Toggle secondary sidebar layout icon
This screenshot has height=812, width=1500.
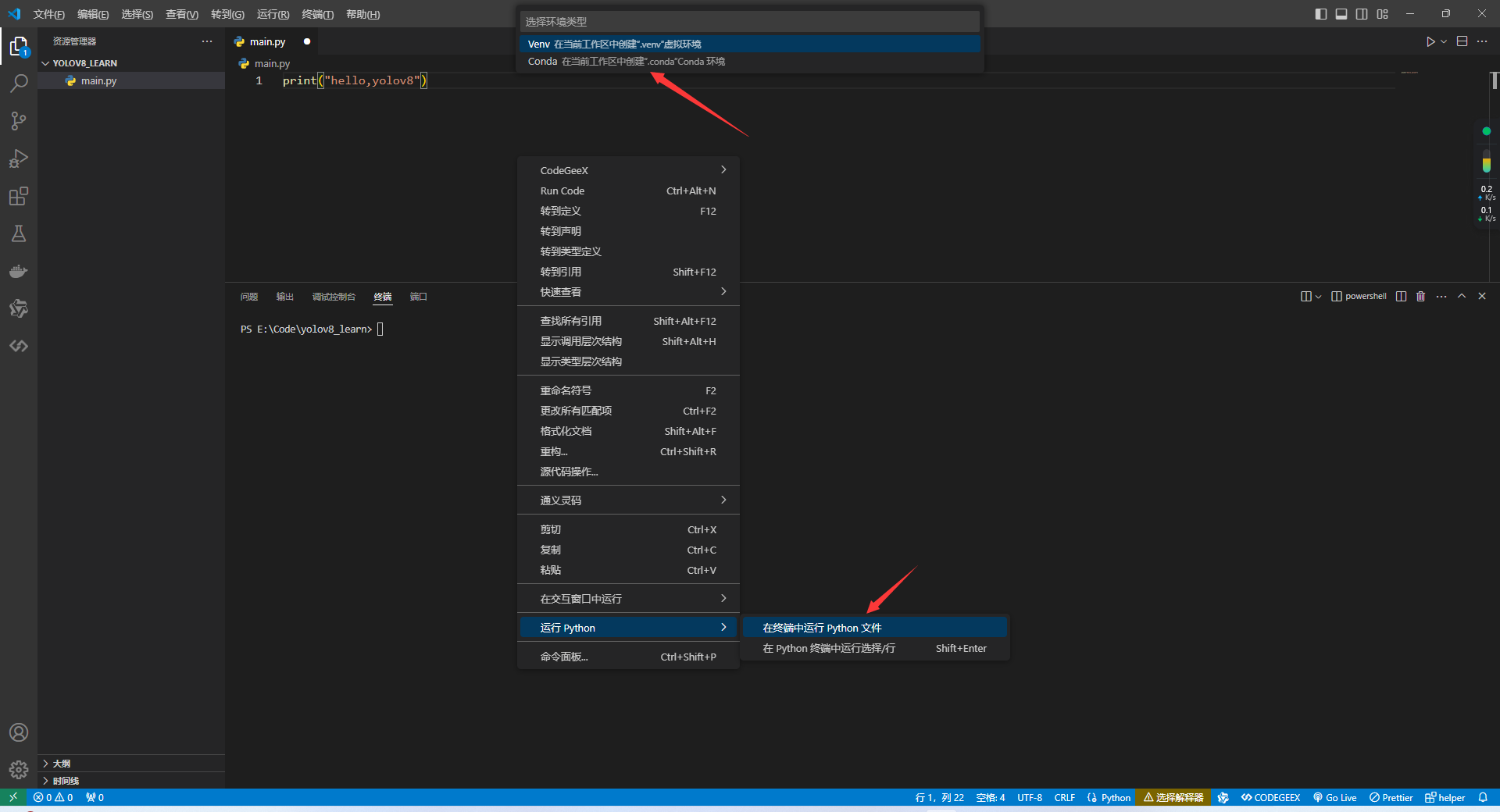tap(1362, 14)
